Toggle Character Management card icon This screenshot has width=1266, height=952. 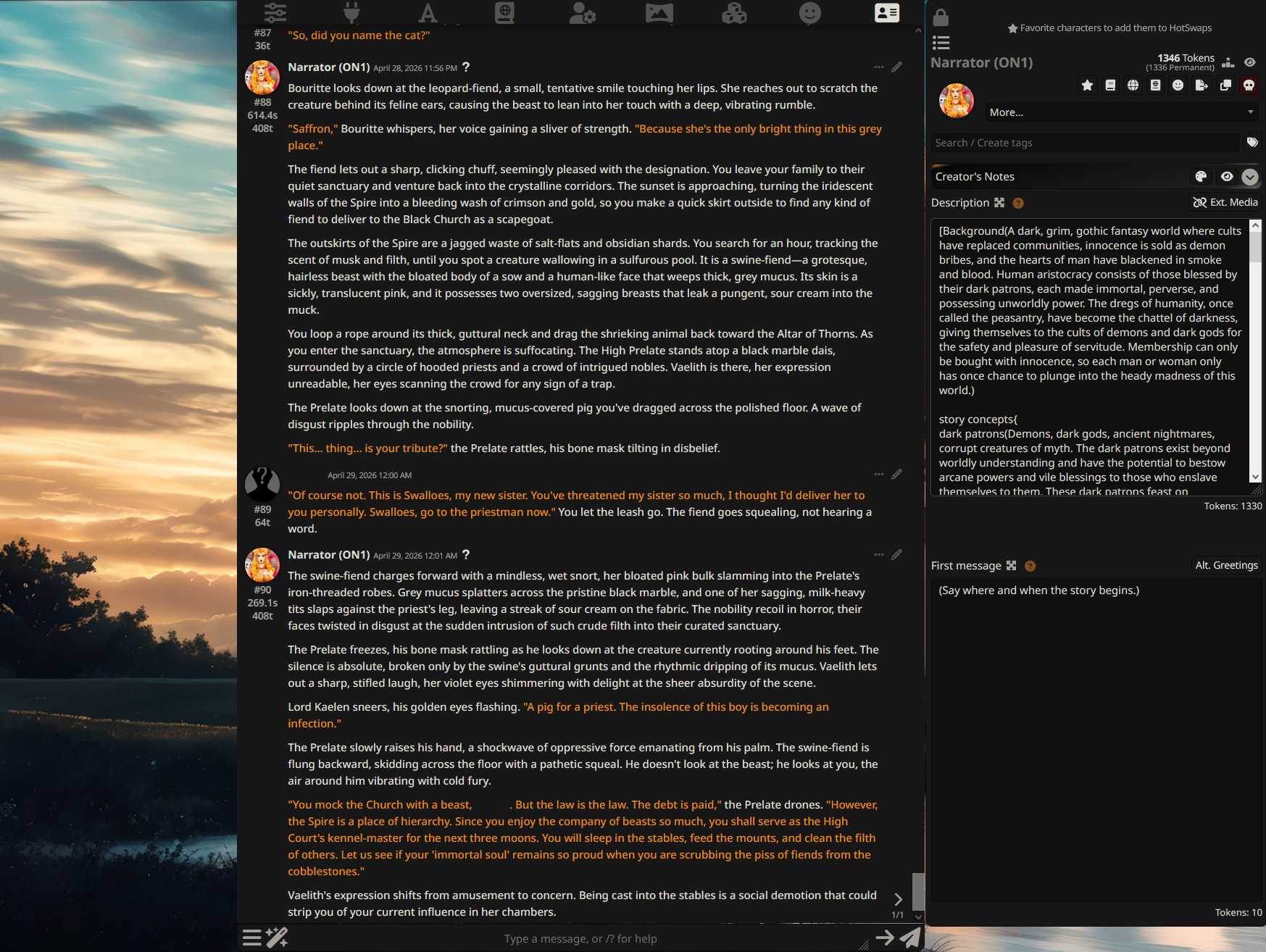point(887,12)
